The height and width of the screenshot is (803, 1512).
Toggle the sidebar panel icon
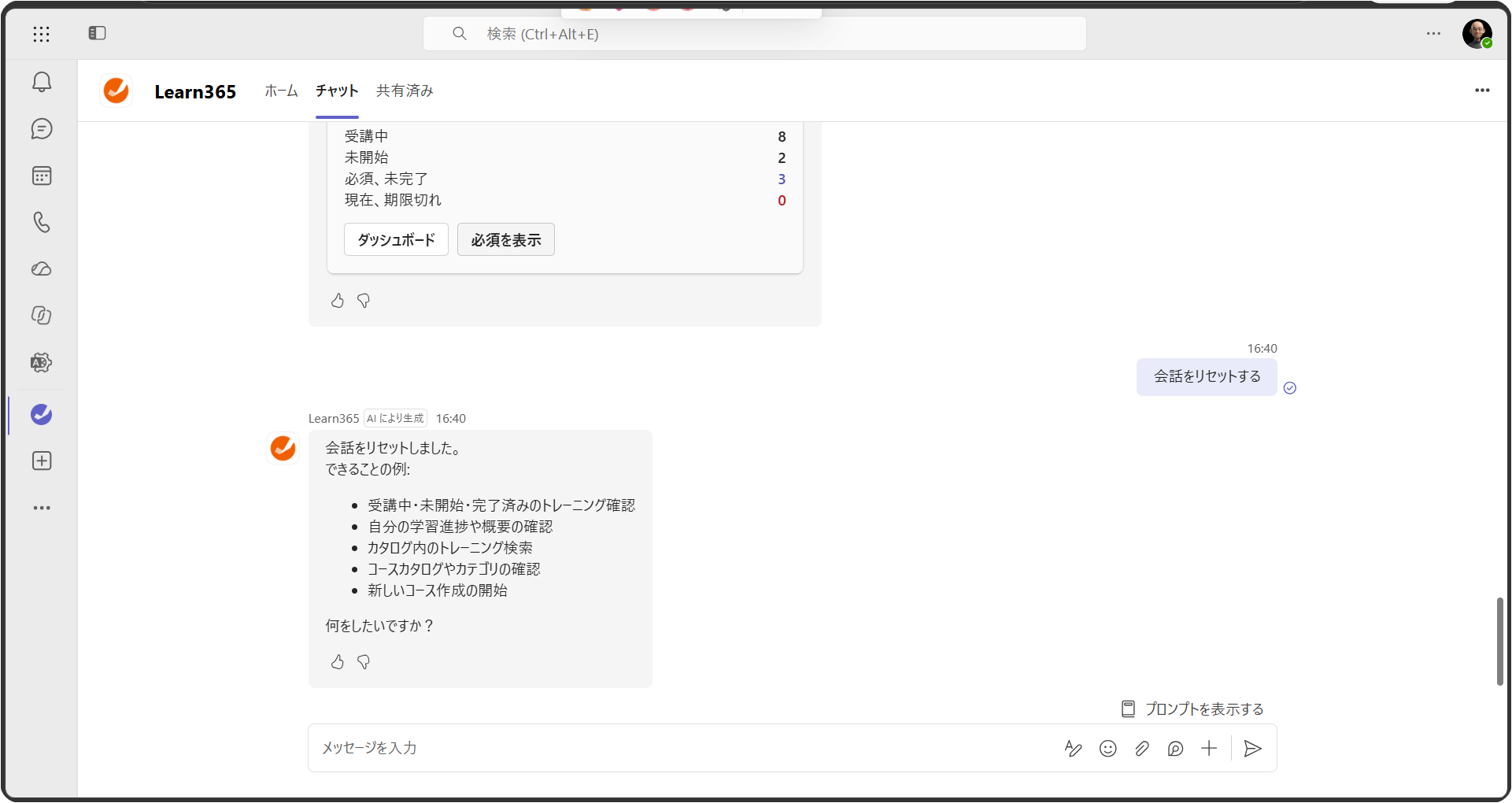(x=97, y=33)
